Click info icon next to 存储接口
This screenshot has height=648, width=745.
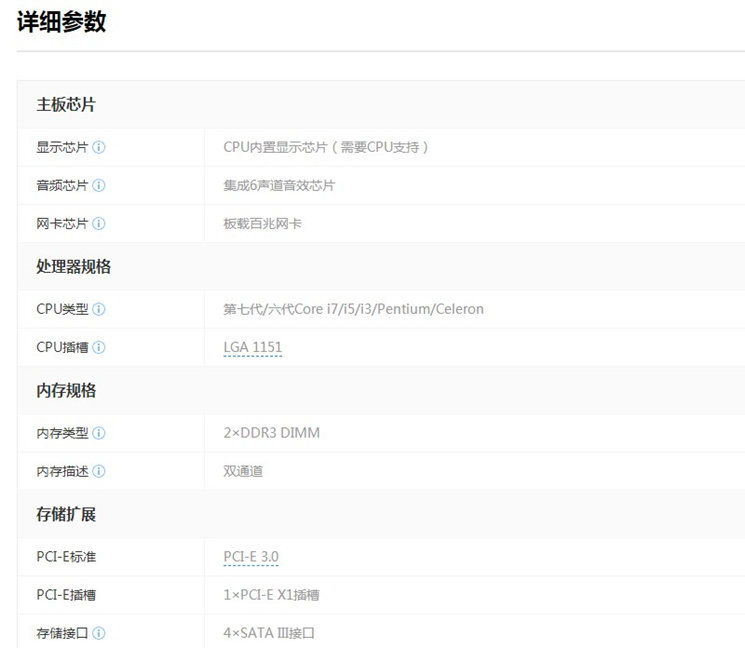click(x=98, y=633)
